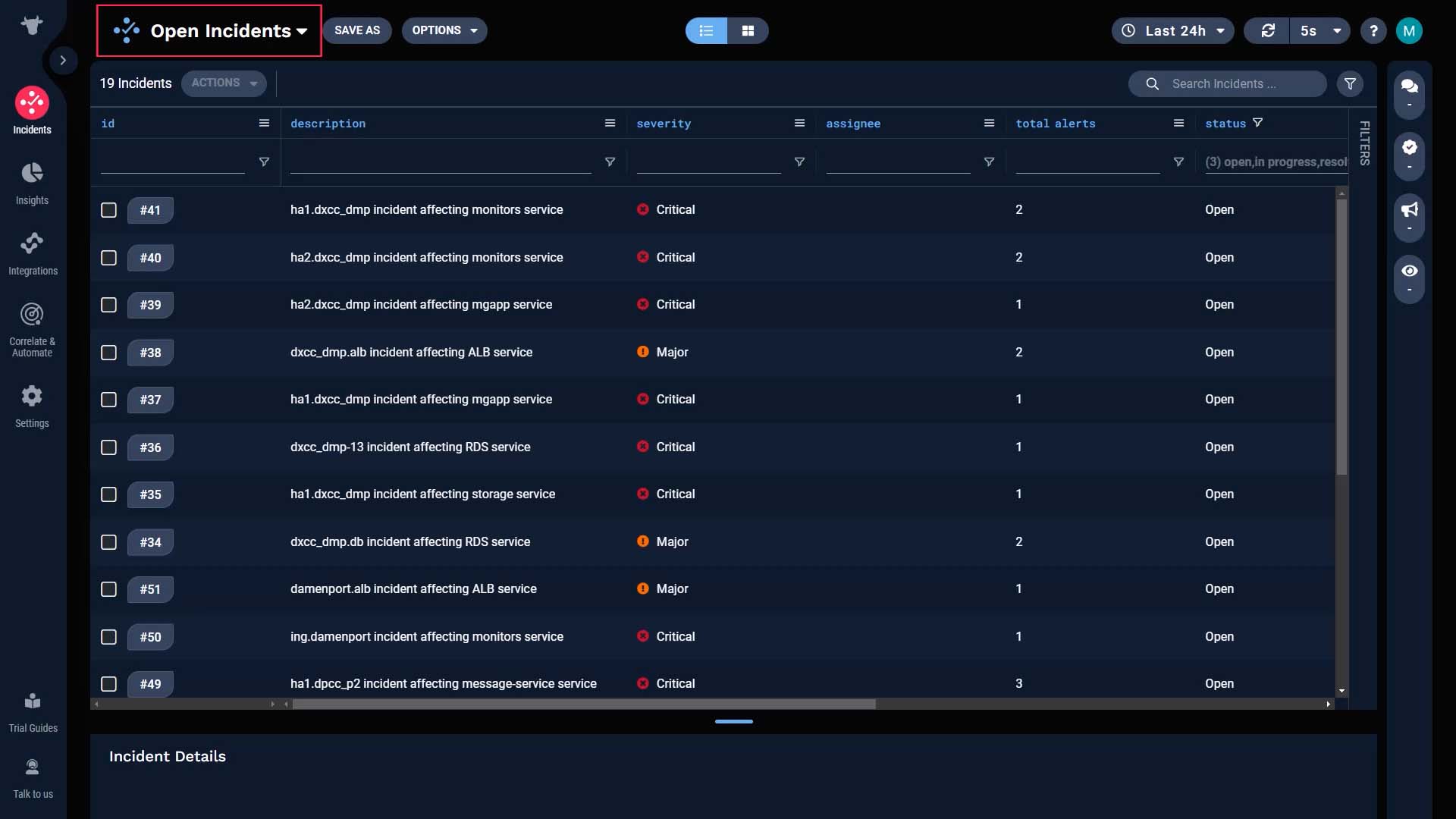
Task: Select checkbox for incident #51
Action: [x=108, y=589]
